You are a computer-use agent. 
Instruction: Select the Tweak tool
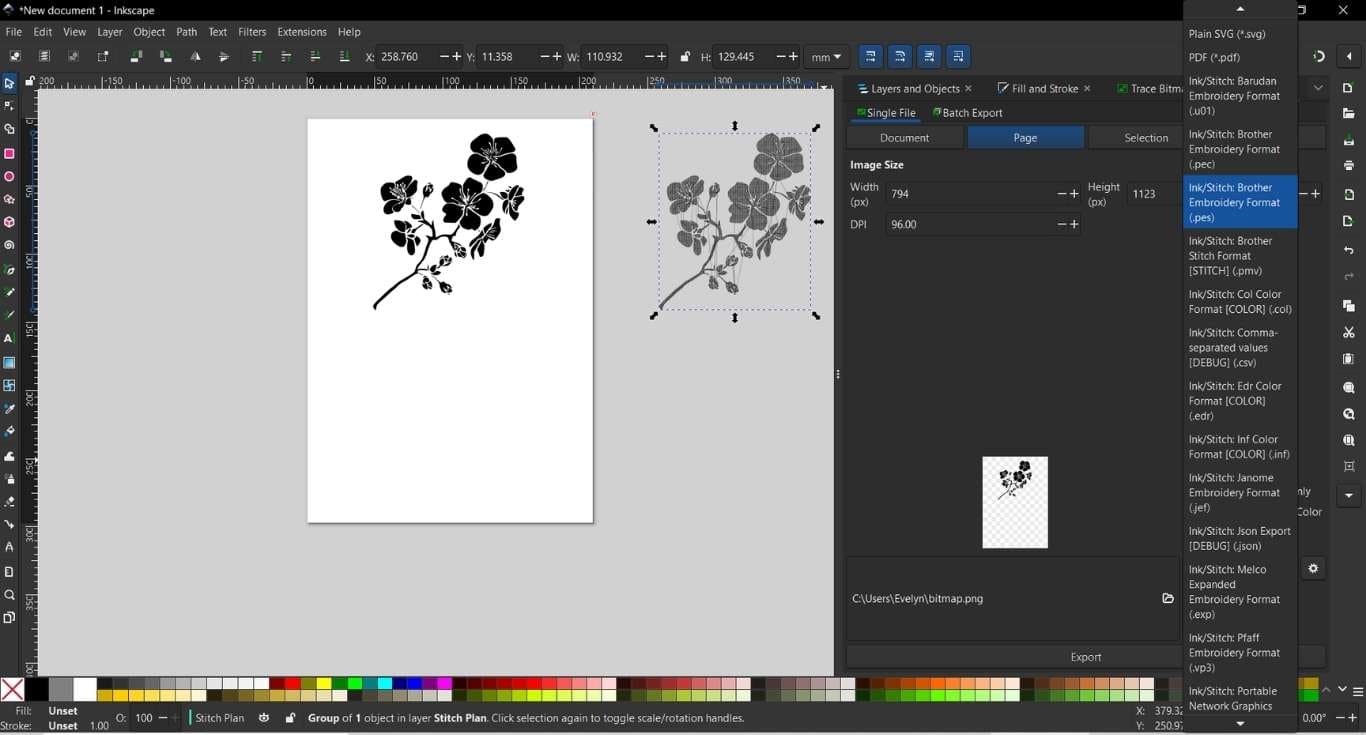tap(9, 456)
